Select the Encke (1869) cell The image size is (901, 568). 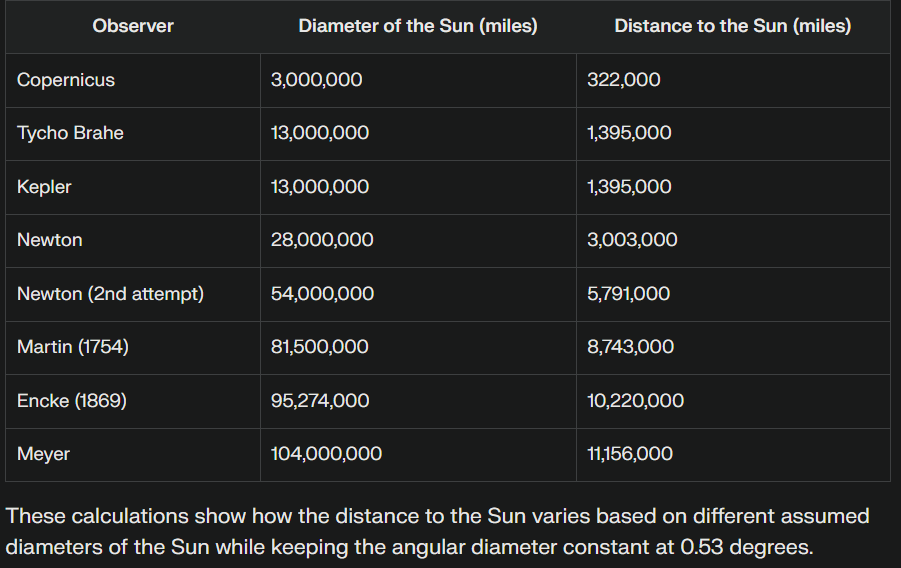click(x=72, y=401)
